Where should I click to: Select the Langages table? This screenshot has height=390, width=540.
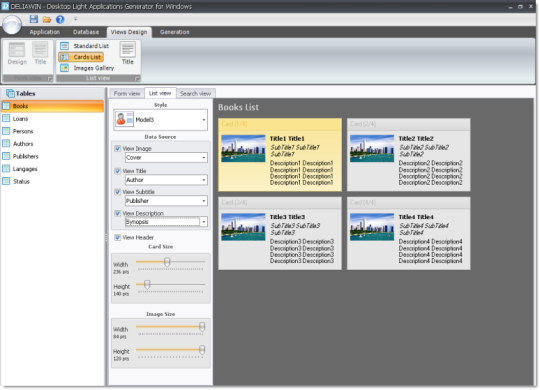pos(53,169)
